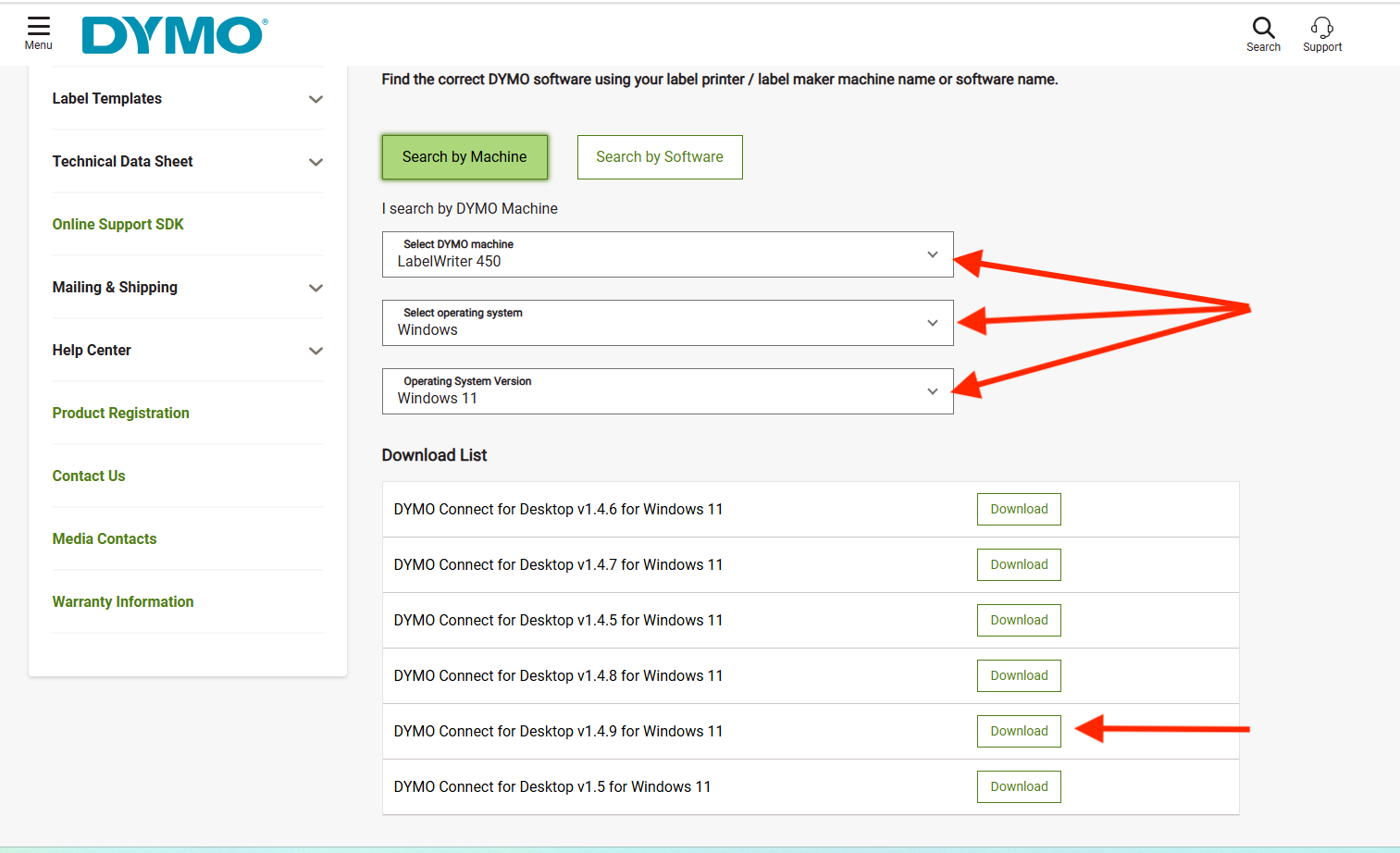The image size is (1400, 853).
Task: Open the Product Registration link
Action: click(x=120, y=413)
